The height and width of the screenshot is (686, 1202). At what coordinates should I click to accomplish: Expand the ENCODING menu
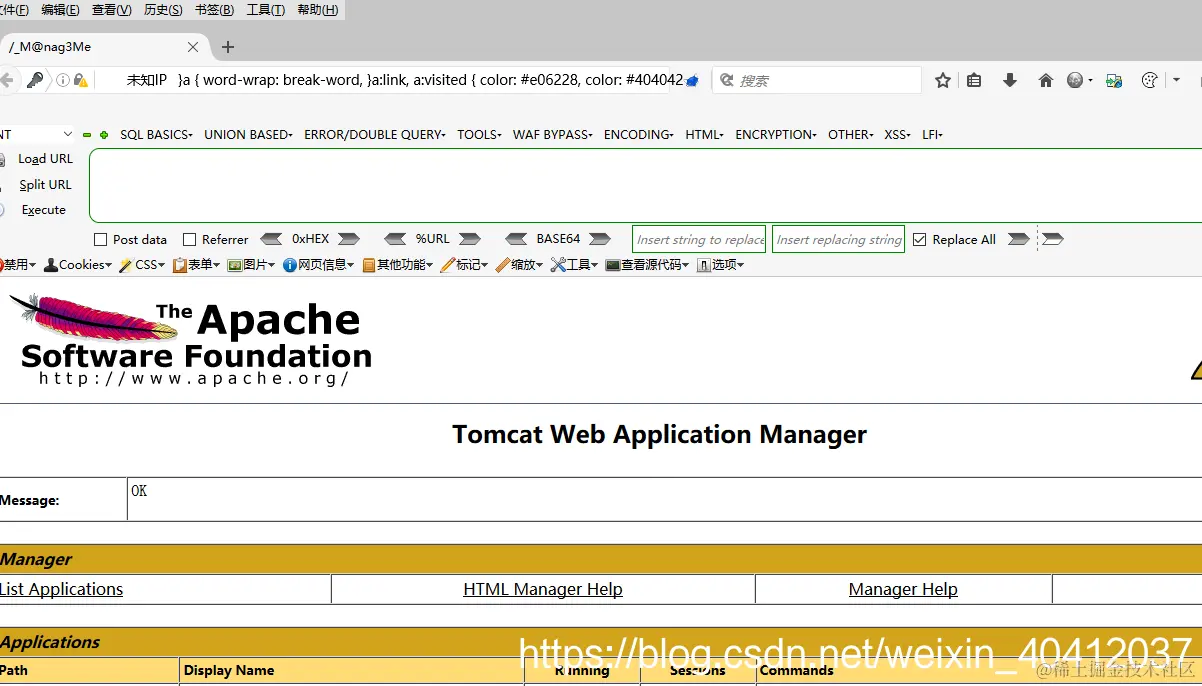click(639, 135)
